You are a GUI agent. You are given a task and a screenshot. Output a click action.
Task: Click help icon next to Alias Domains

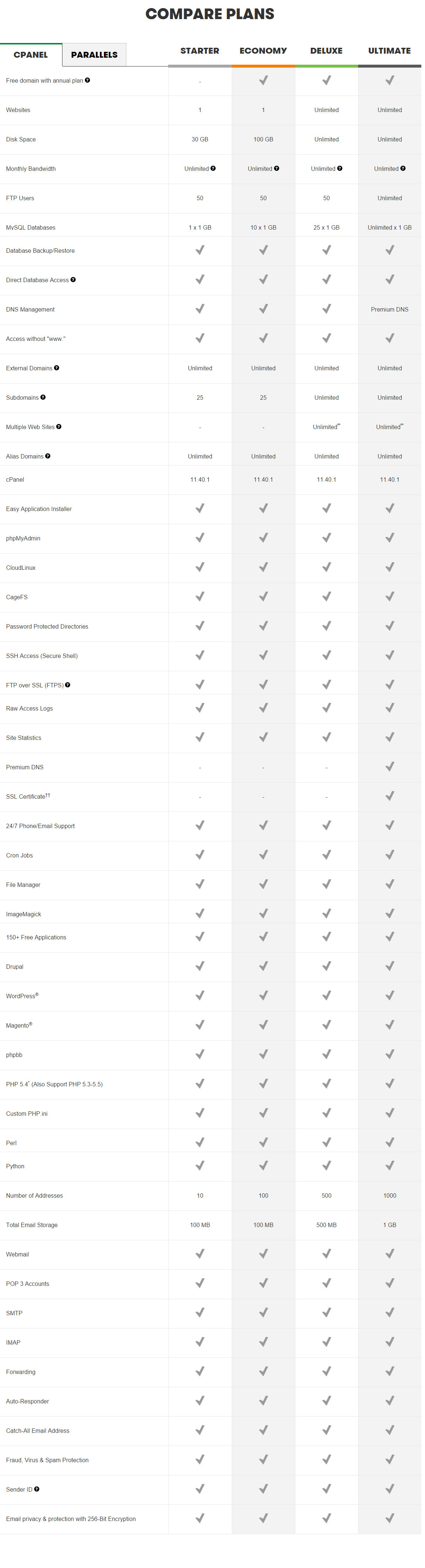pos(48,456)
